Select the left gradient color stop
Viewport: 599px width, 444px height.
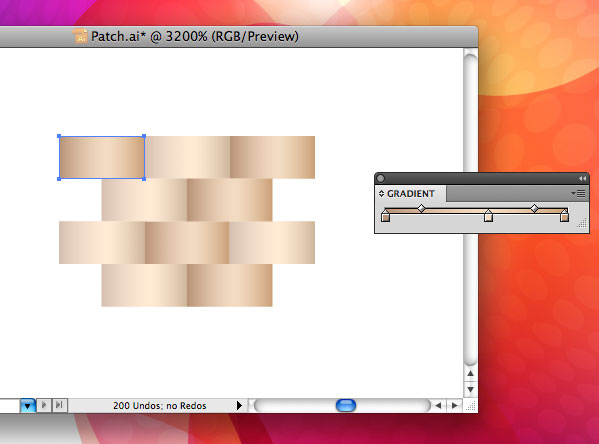pos(385,216)
